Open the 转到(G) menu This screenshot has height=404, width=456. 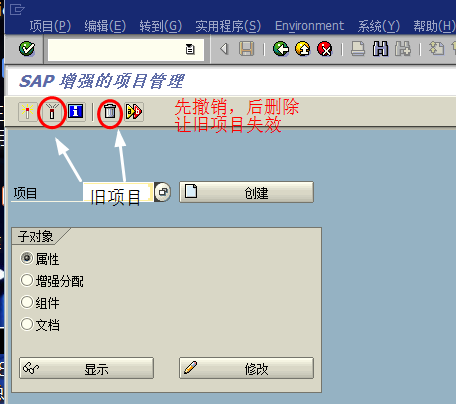(160, 26)
